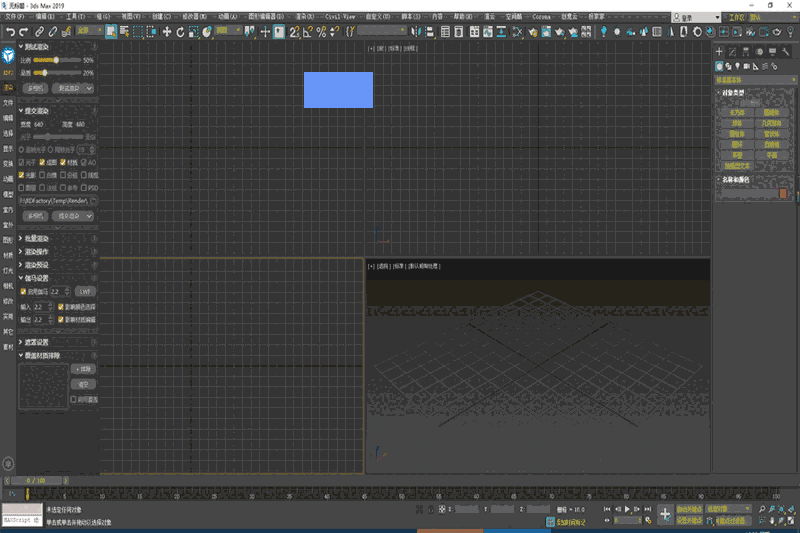Click the 长方体 box primitive button
This screenshot has width=800, height=533.
click(737, 112)
